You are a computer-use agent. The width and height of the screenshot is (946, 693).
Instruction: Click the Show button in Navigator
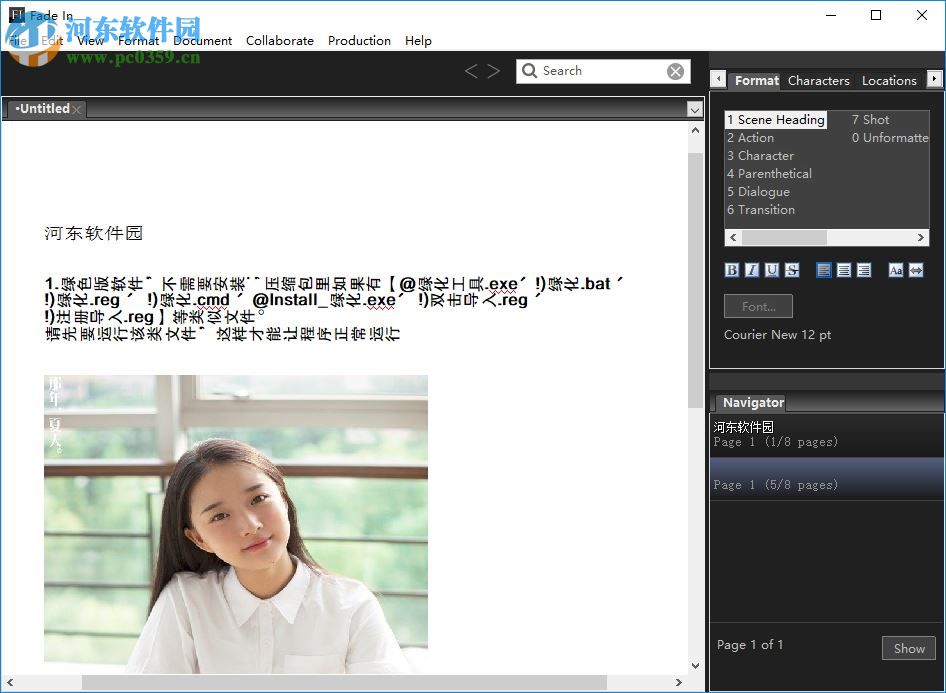click(x=908, y=648)
